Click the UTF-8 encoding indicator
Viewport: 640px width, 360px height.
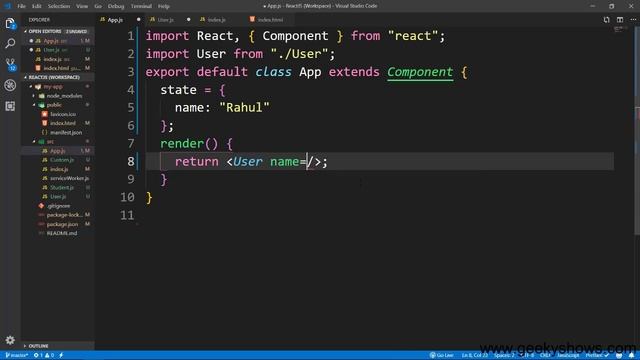[x=528, y=355]
